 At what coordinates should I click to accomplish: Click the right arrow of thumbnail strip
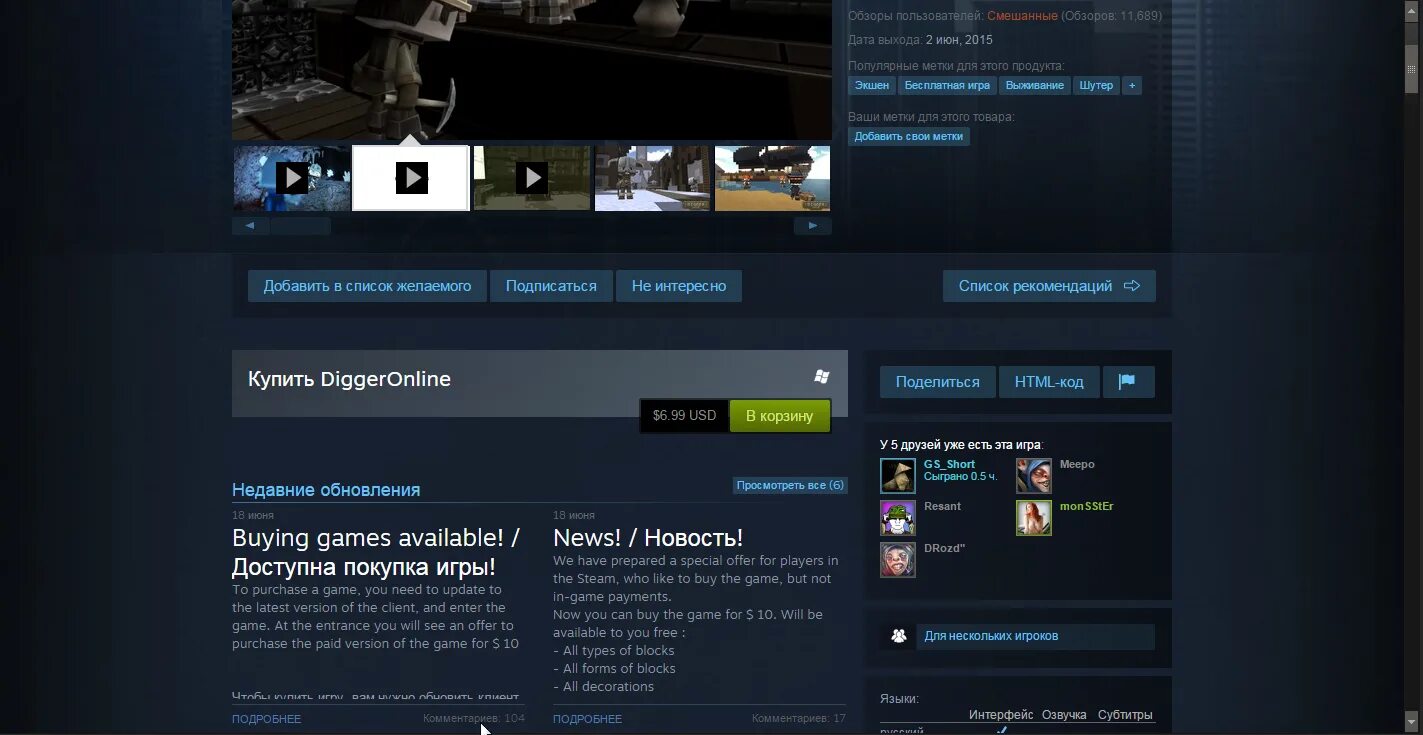813,226
